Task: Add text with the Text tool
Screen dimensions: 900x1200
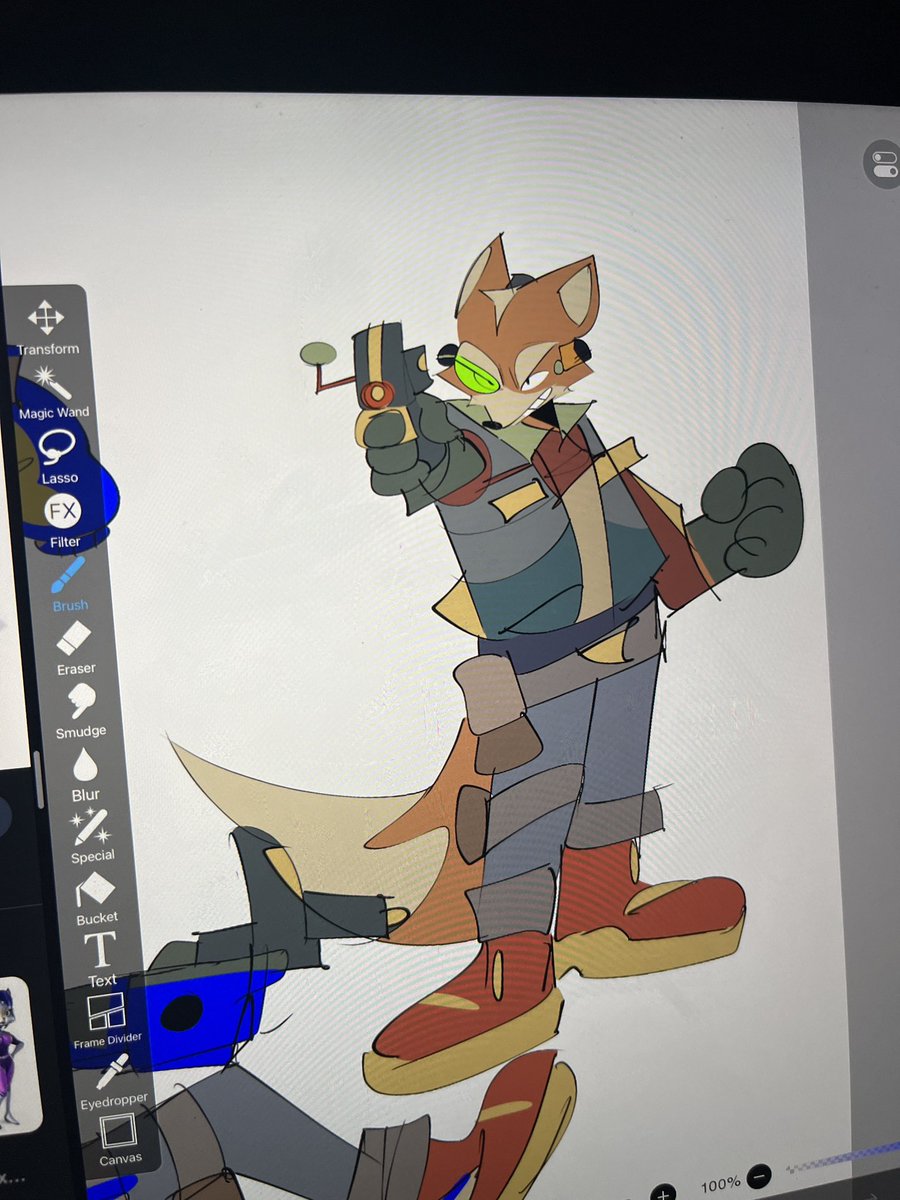Action: 101,959
